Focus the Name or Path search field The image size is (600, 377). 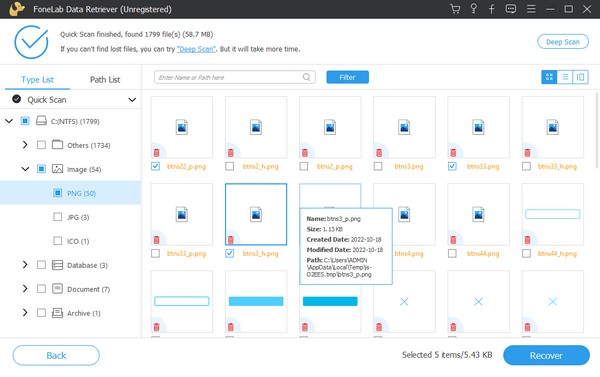pos(235,77)
